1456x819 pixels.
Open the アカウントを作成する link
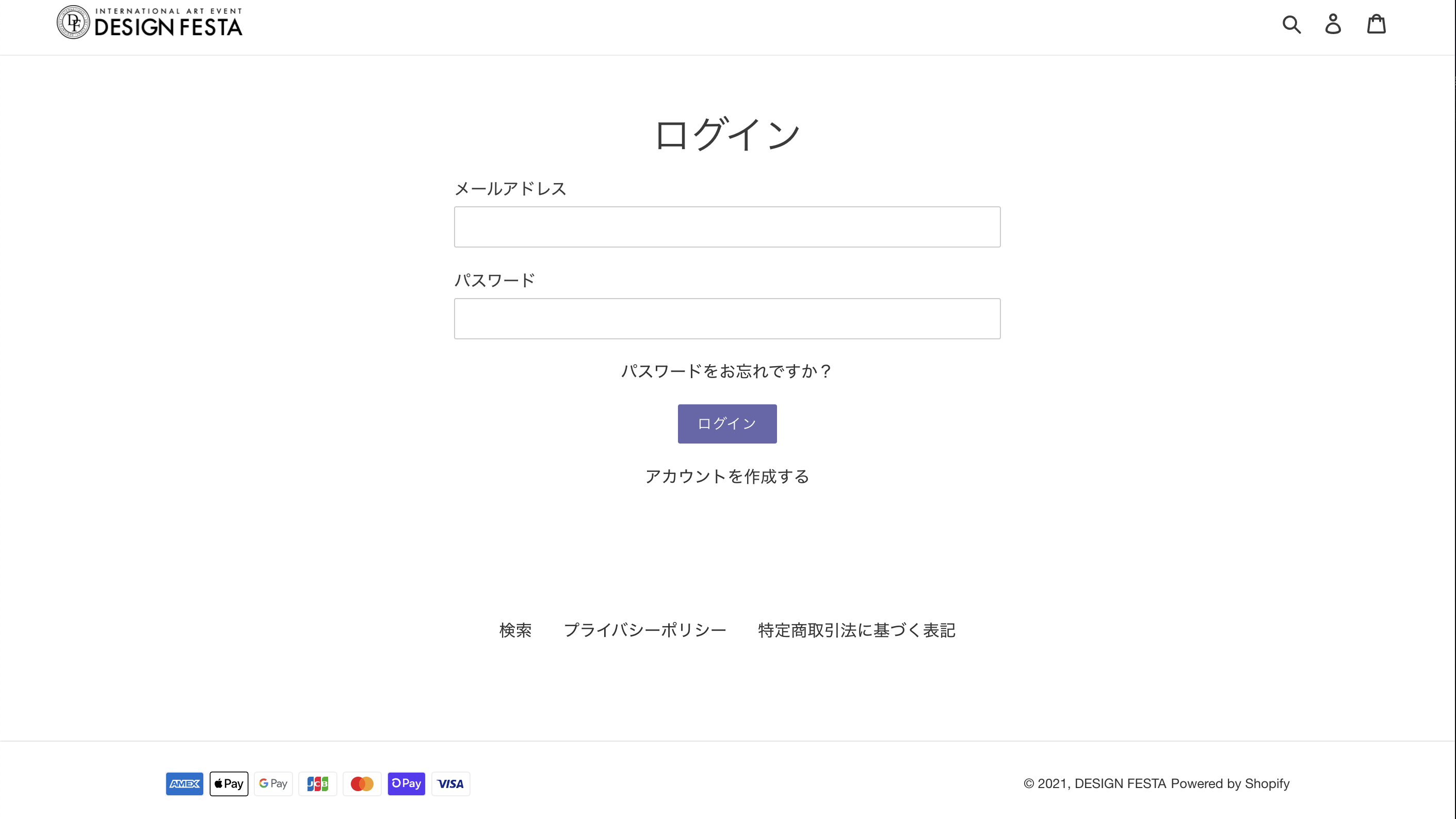click(727, 476)
